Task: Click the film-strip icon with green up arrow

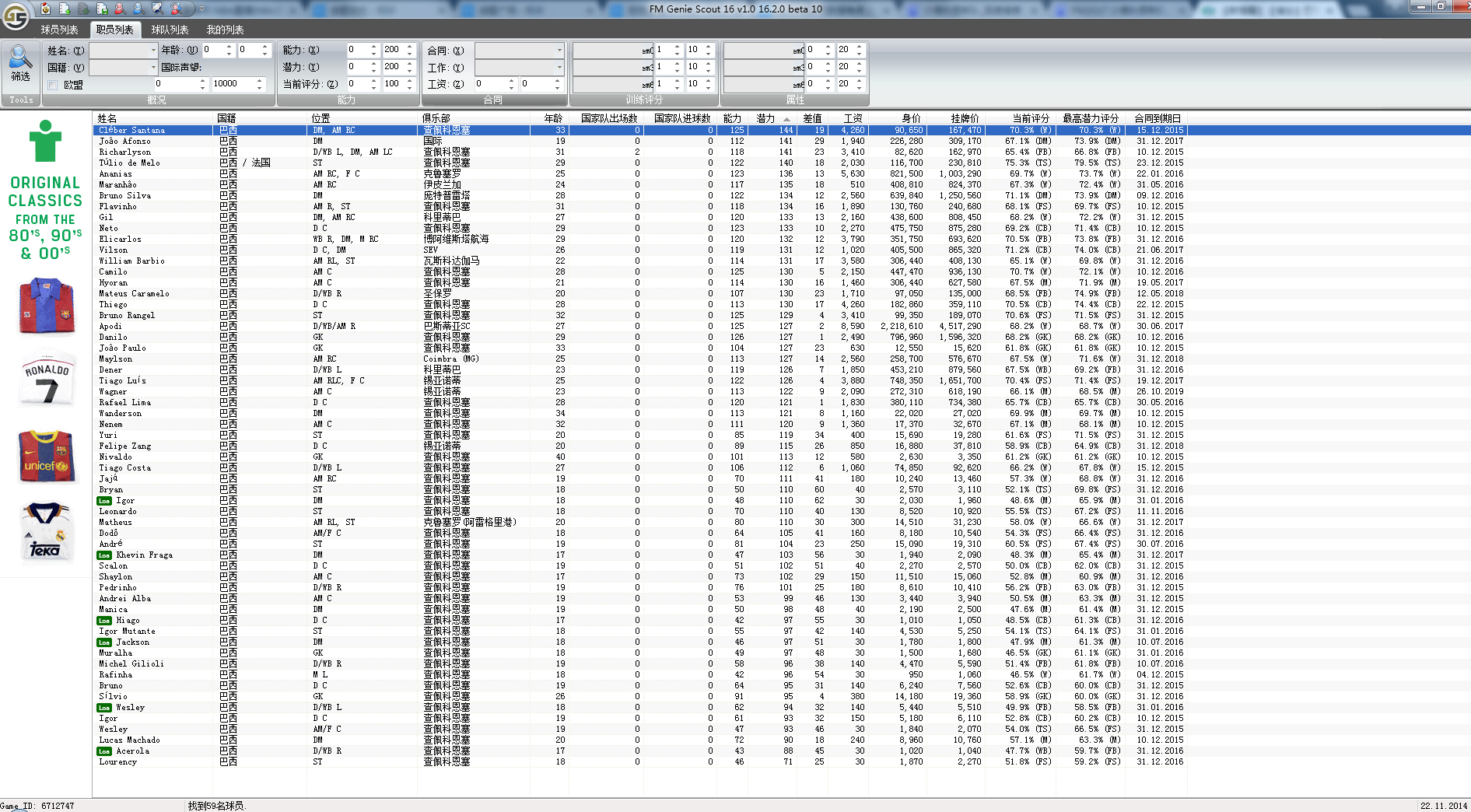Action: point(65,9)
